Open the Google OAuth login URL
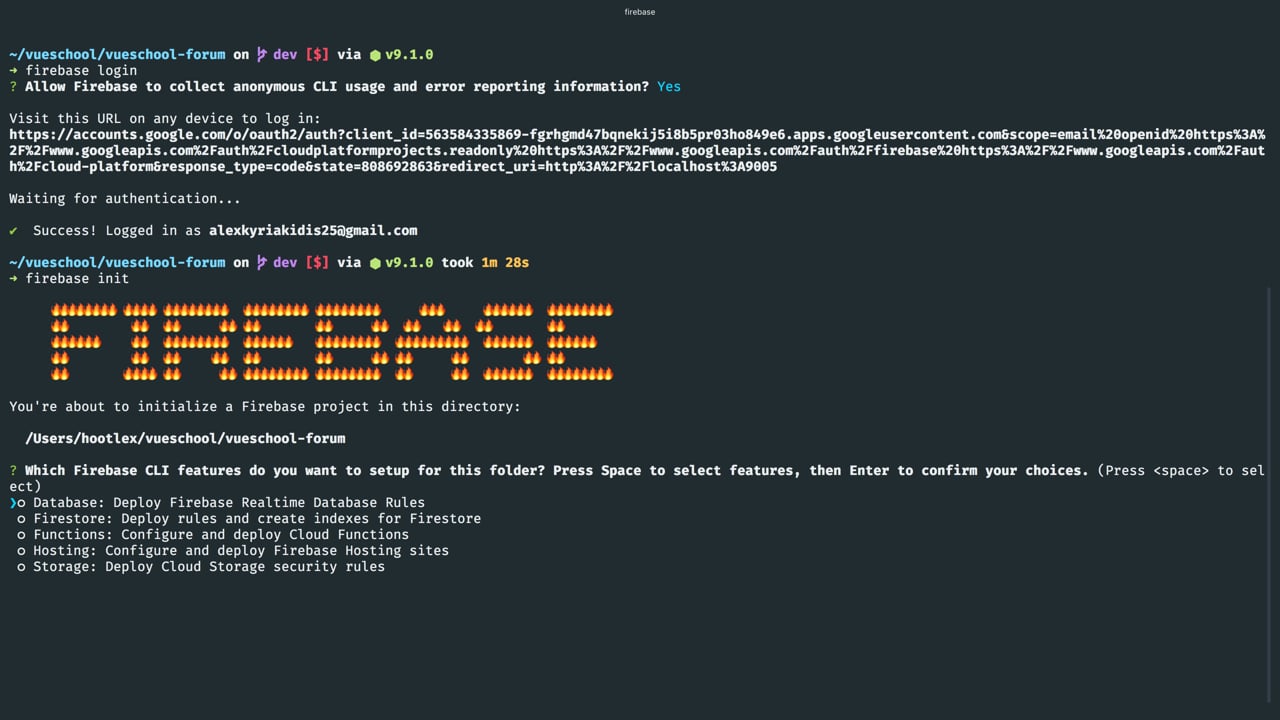This screenshot has width=1280, height=720. (637, 151)
